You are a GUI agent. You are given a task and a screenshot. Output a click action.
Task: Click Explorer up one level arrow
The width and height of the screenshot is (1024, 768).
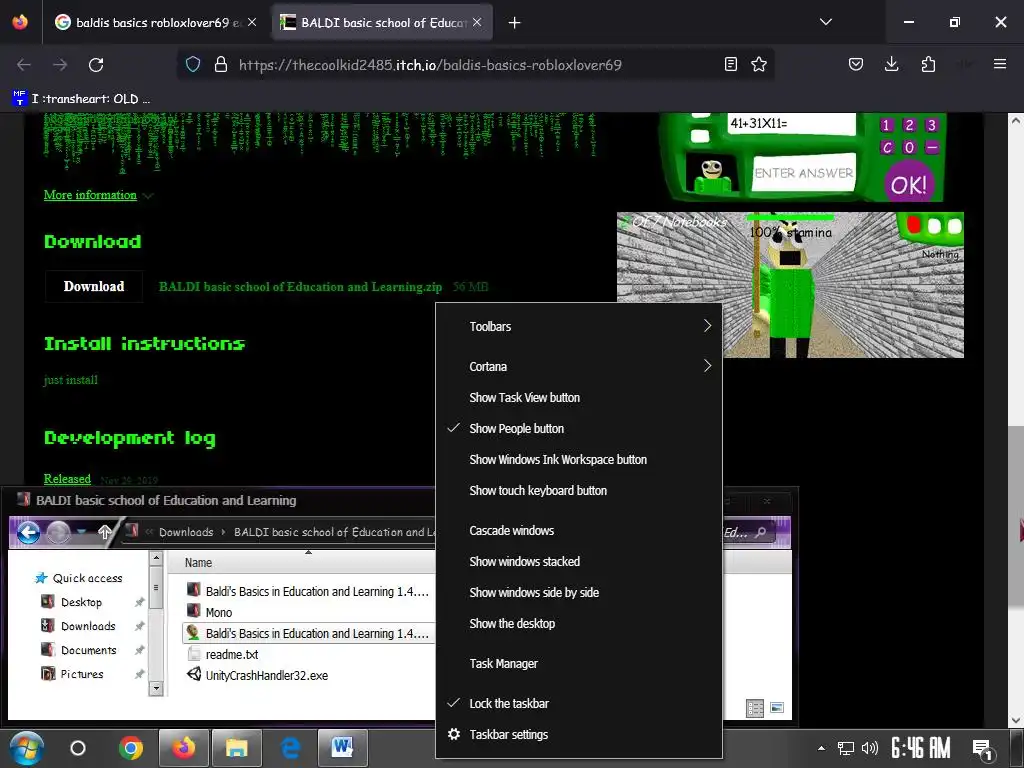[x=104, y=532]
